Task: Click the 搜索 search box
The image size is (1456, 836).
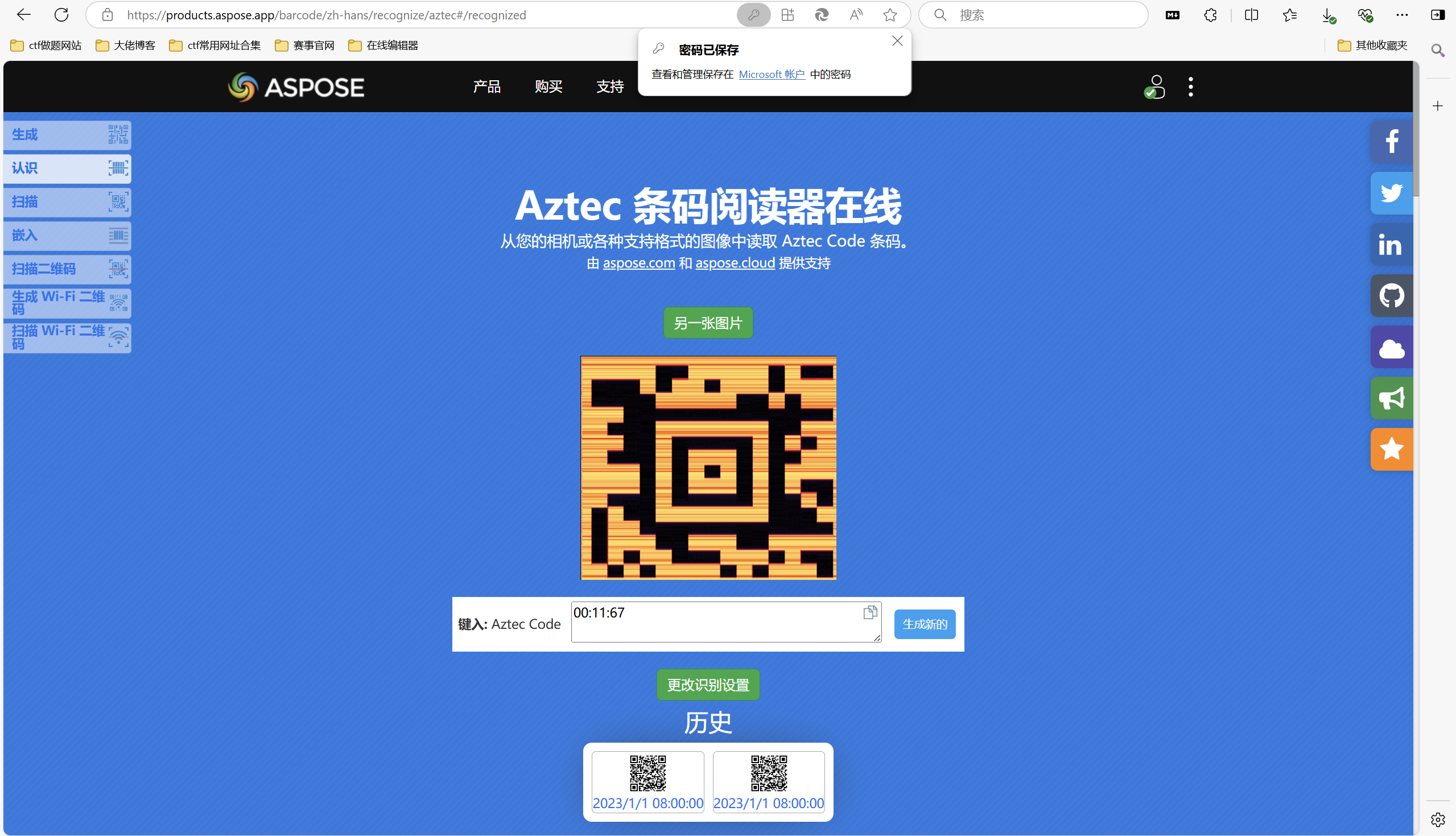Action: pos(1033,15)
